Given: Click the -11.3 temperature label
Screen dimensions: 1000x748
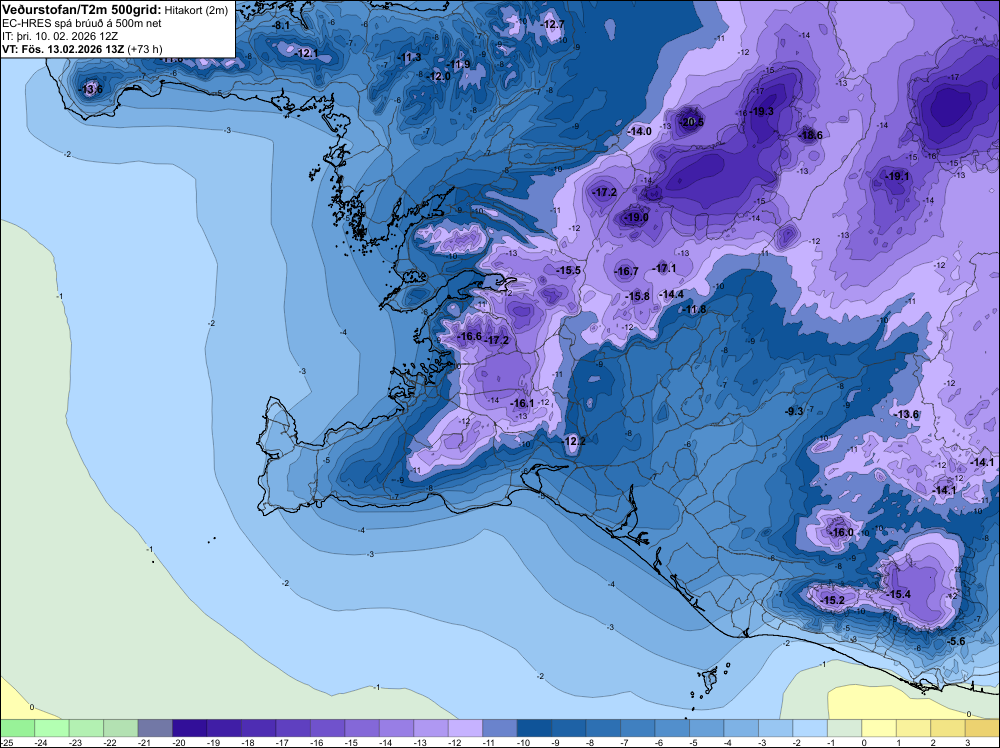Looking at the screenshot, I should (x=409, y=57).
